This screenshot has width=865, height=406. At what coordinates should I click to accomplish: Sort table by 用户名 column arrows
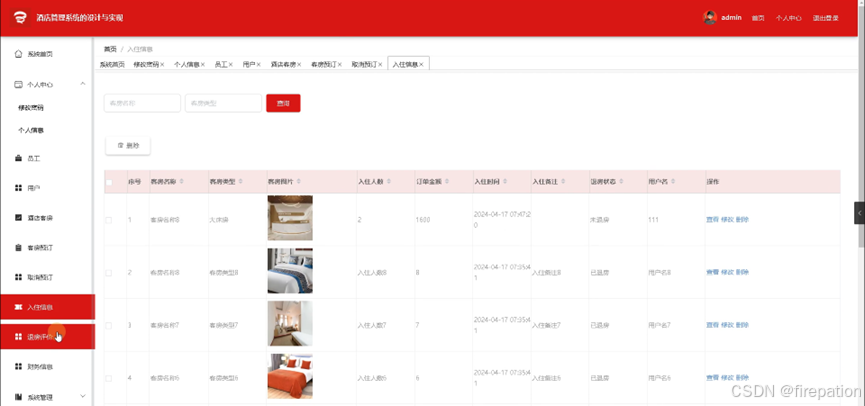point(673,181)
